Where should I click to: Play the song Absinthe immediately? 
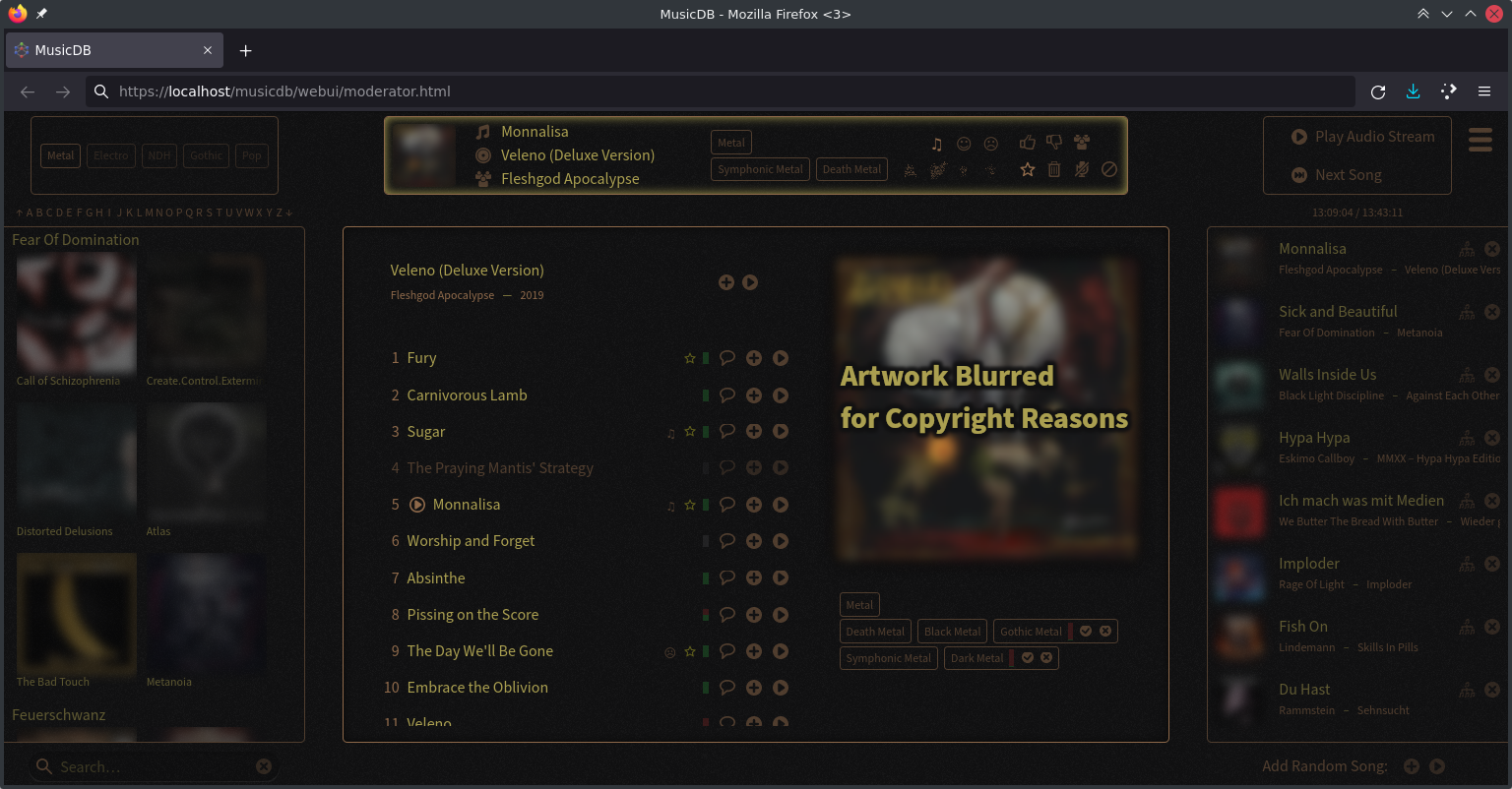pyautogui.click(x=780, y=578)
